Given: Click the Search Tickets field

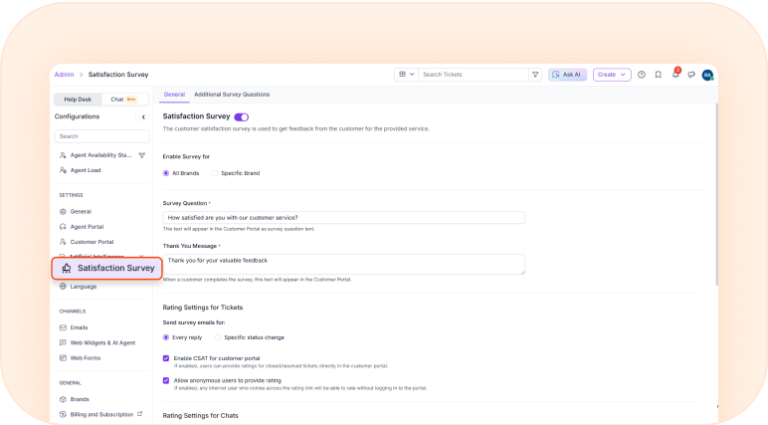Looking at the screenshot, I should [473, 74].
